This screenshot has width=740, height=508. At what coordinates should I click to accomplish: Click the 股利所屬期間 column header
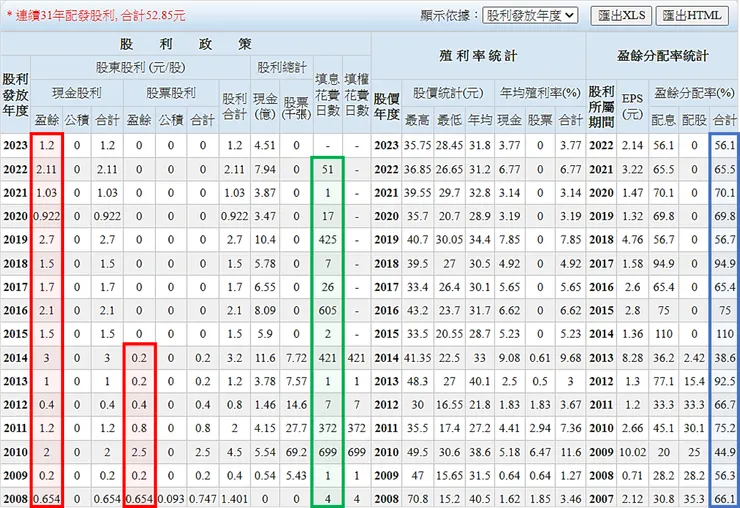tap(601, 107)
